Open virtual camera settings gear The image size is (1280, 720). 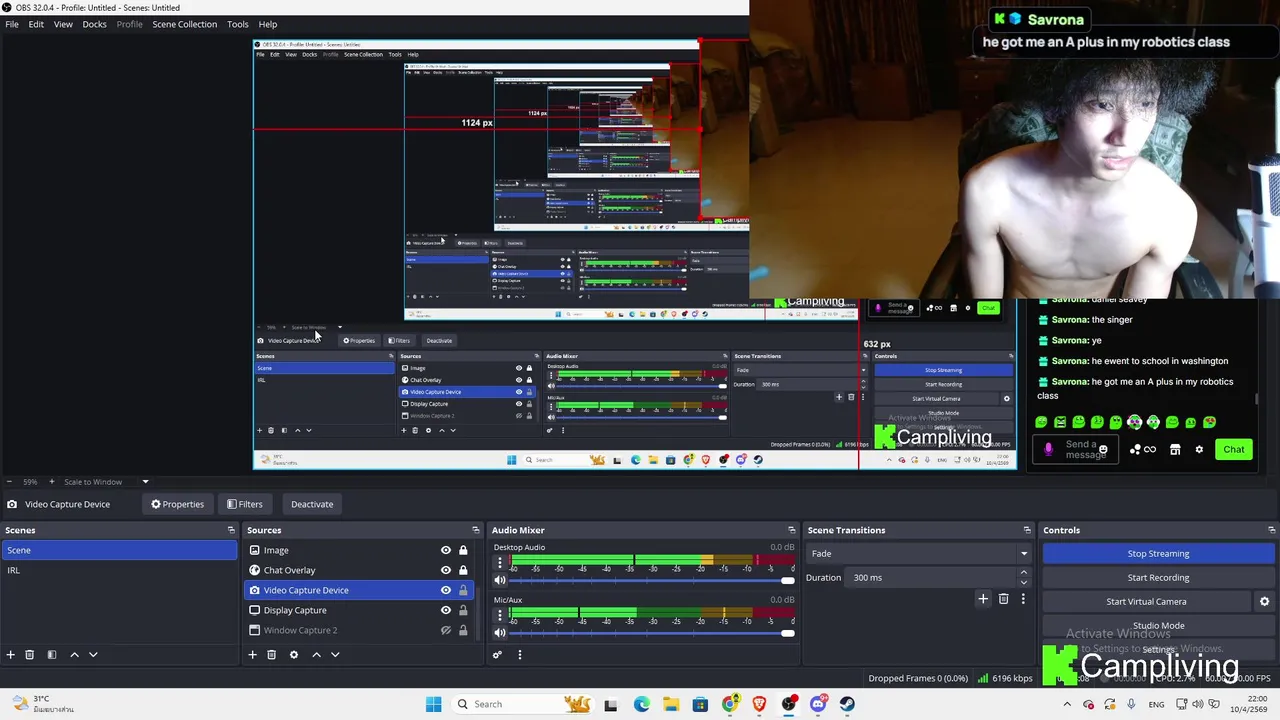point(1264,602)
